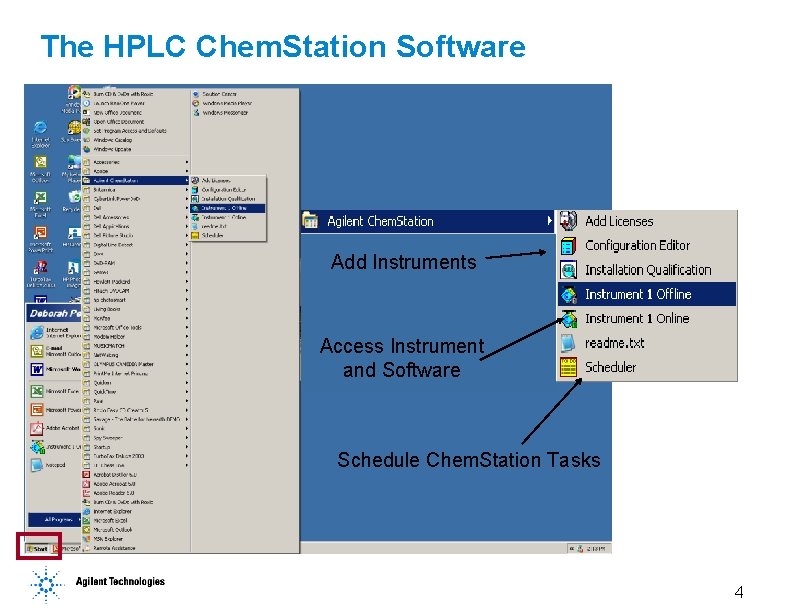Open Microsoft Office Tools folder entry
Viewport: 792px width, 612px height.
point(136,327)
